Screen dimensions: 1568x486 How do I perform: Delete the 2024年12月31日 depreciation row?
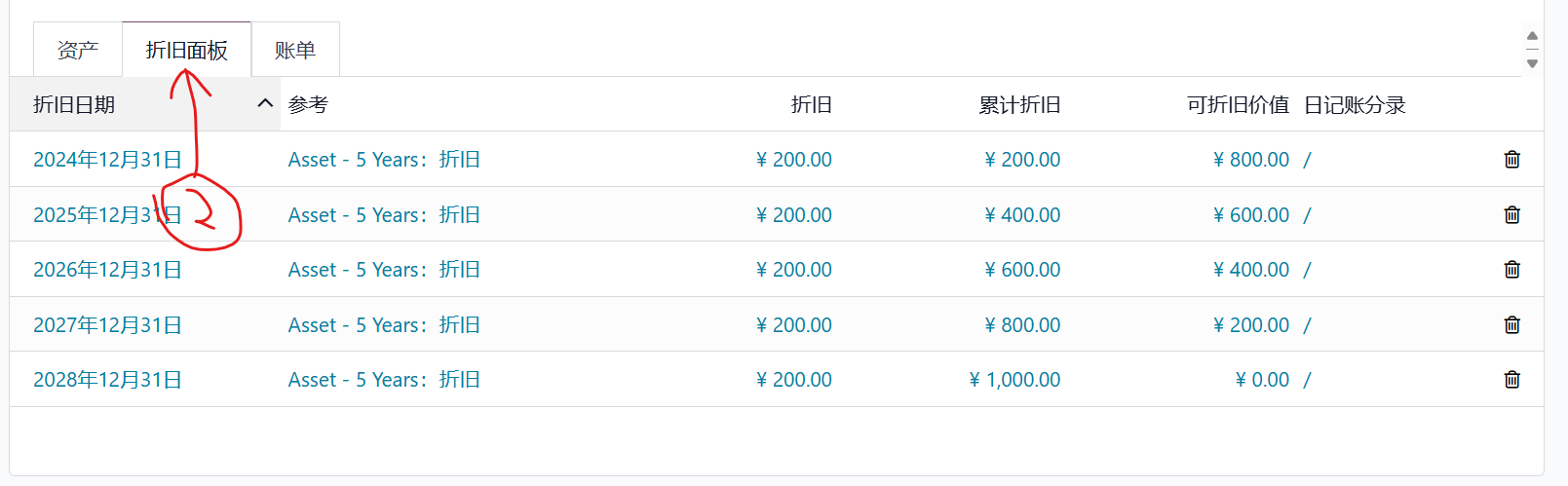pyautogui.click(x=1511, y=160)
